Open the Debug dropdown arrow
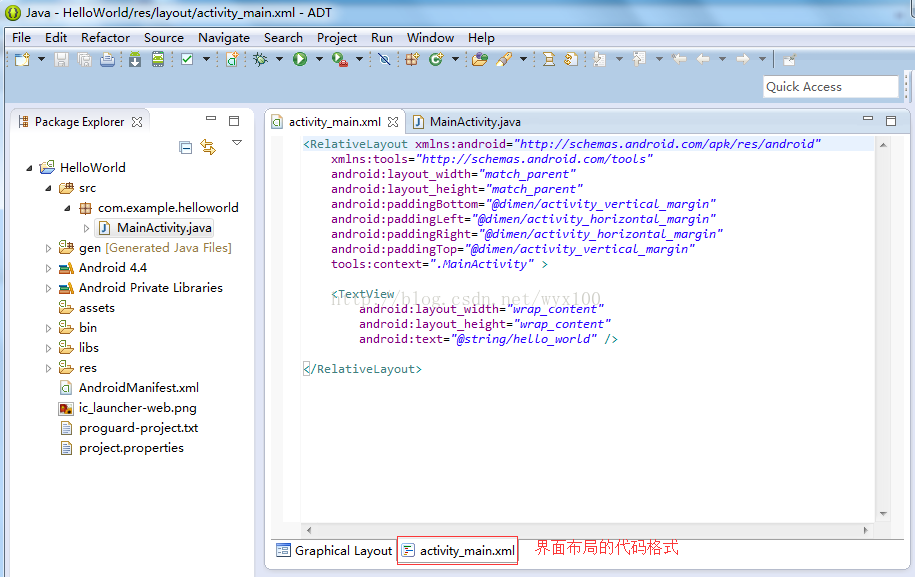 coord(279,59)
